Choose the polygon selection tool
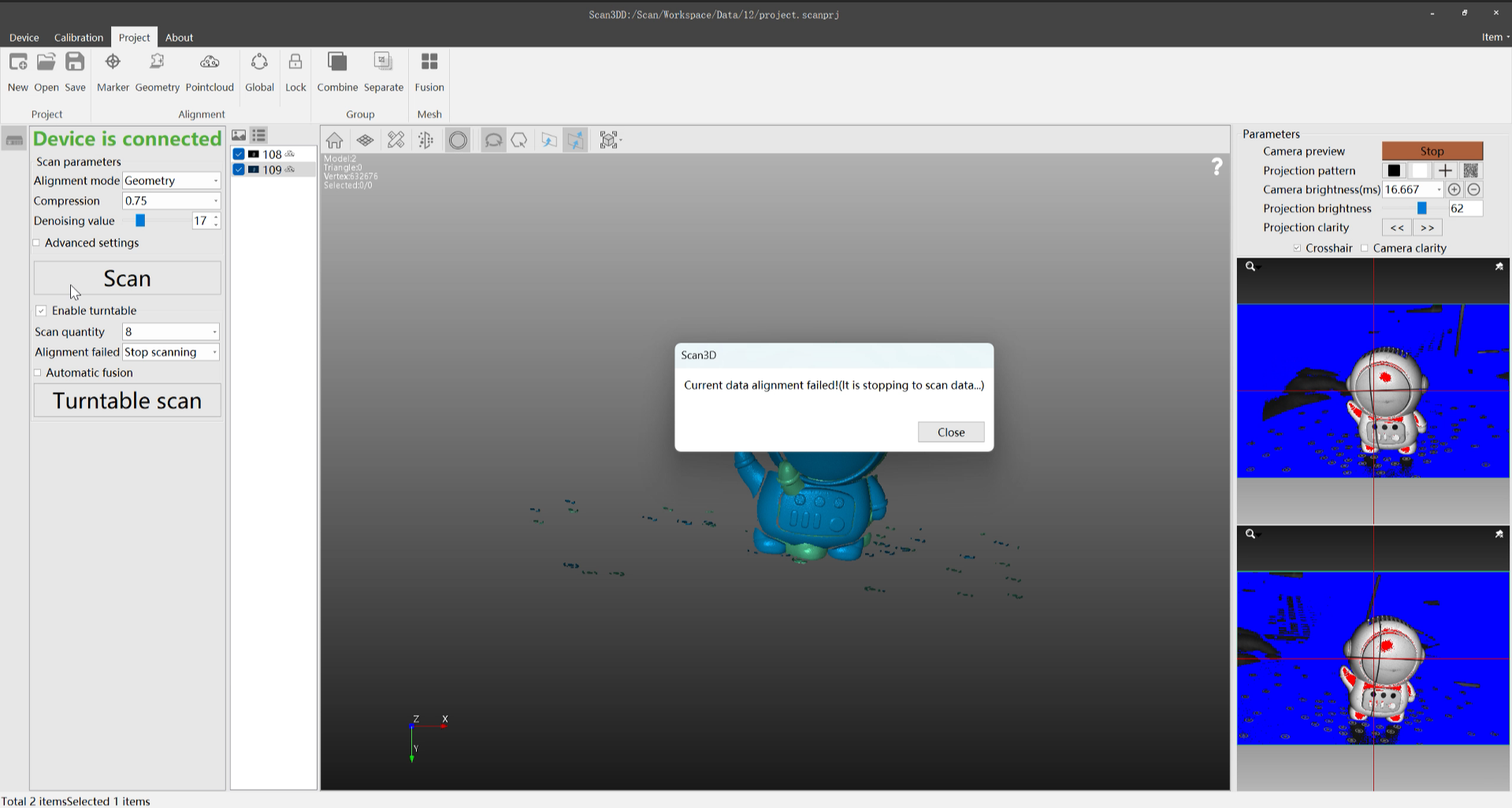The image size is (1512, 808). coord(519,140)
